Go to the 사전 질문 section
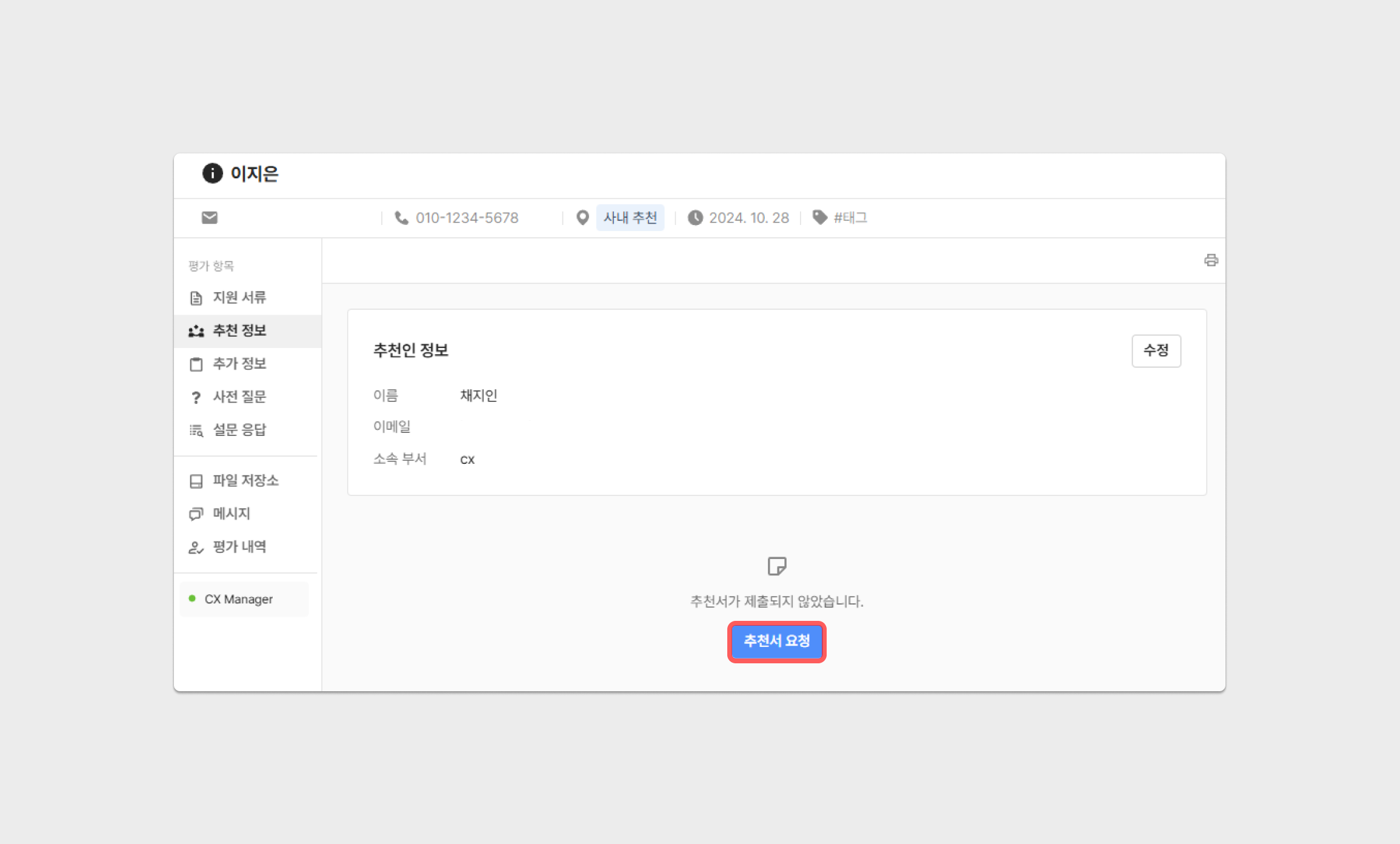1400x844 pixels. click(239, 397)
